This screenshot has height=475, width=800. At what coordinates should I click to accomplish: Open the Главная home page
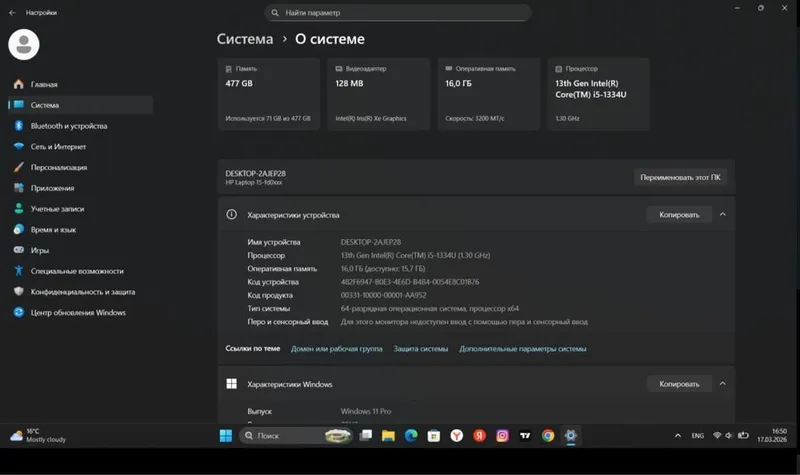[81, 84]
